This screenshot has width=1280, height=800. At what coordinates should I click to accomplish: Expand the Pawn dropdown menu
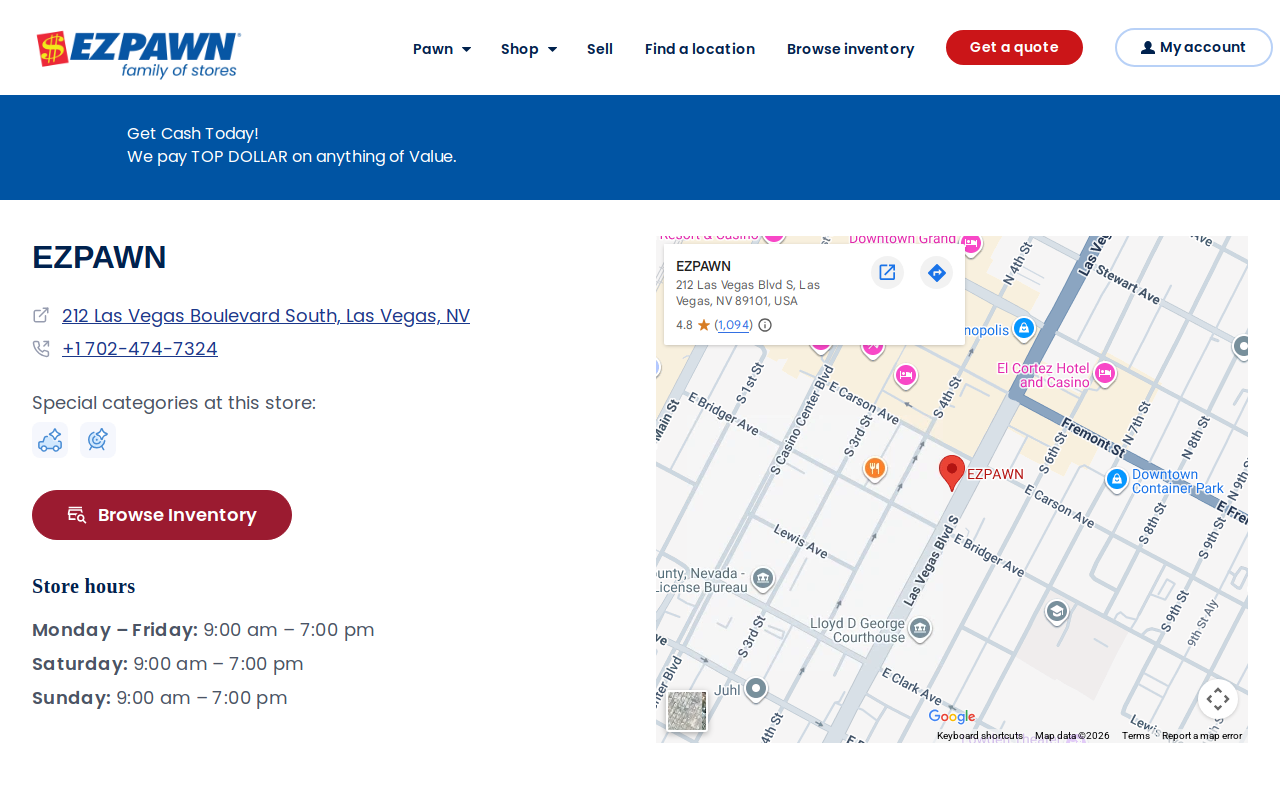point(442,49)
